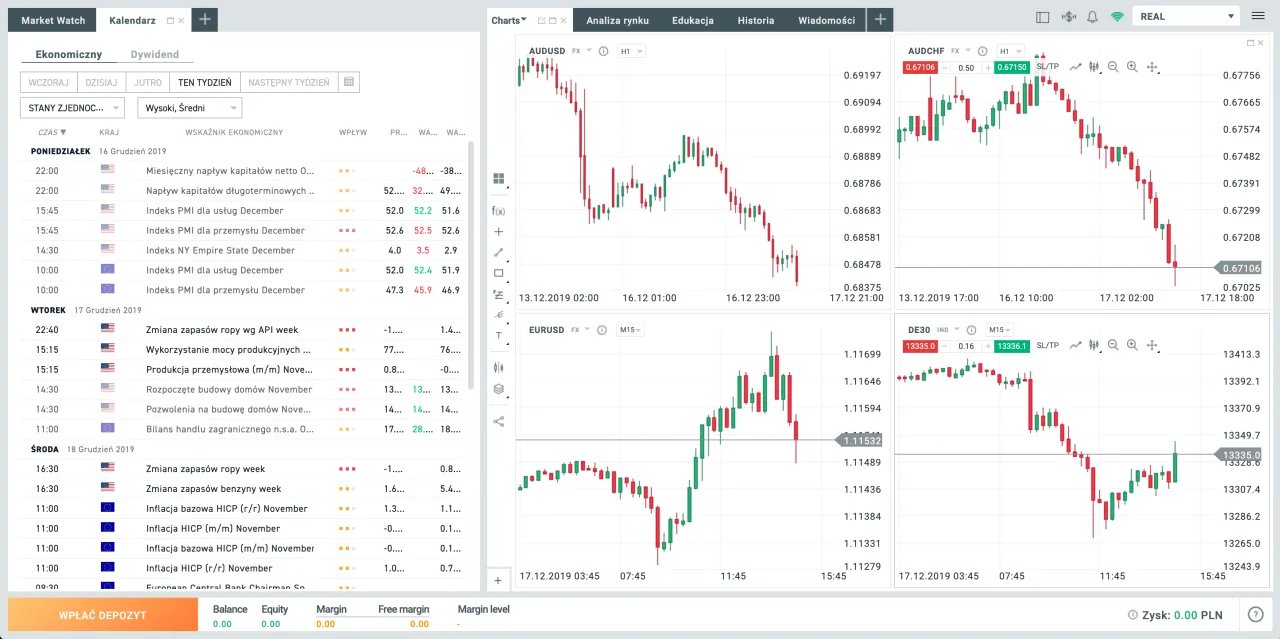Viewport: 1280px width, 639px height.
Task: Select the text annotation tool
Action: pyautogui.click(x=498, y=336)
